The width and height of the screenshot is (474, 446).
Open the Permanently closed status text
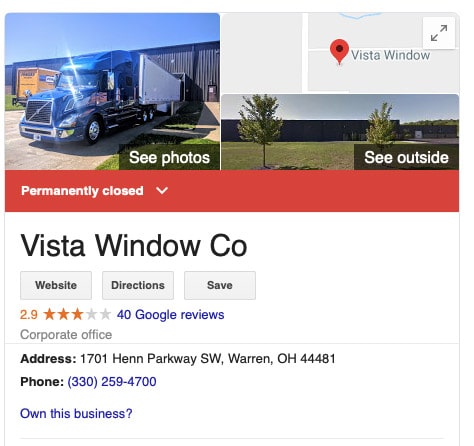pos(82,191)
